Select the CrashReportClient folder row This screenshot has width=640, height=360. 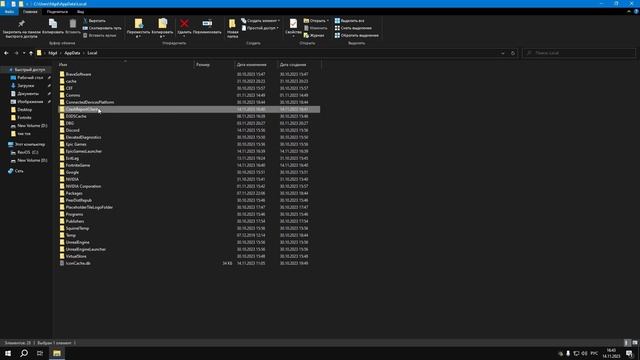point(189,109)
